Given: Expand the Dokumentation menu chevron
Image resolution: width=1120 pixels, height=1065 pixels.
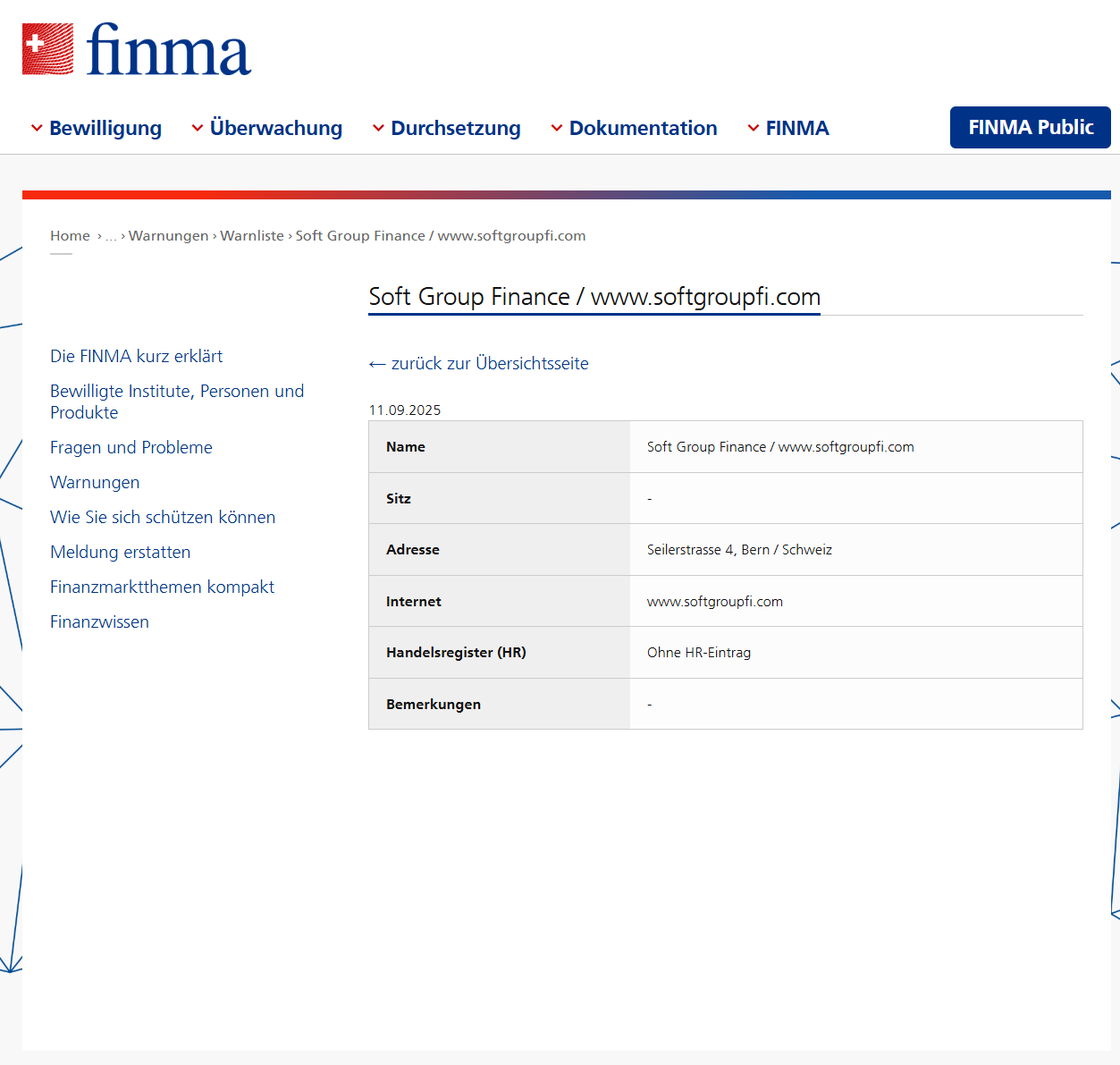Looking at the screenshot, I should pyautogui.click(x=557, y=128).
